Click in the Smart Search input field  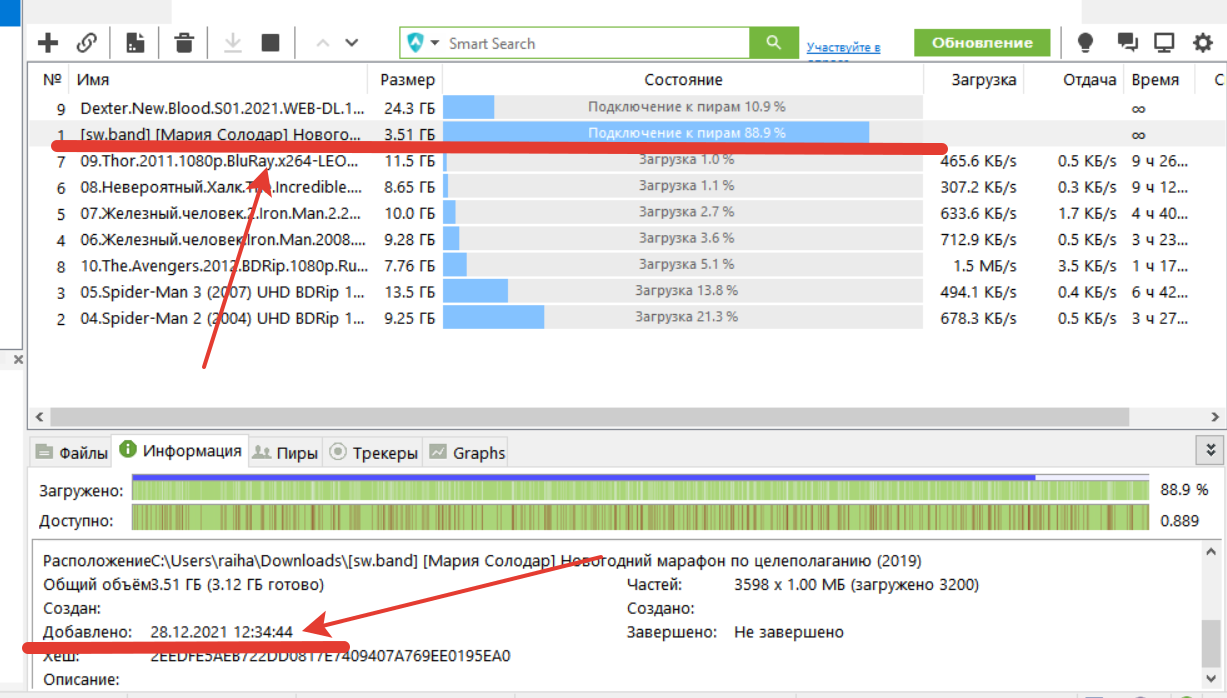[x=590, y=43]
